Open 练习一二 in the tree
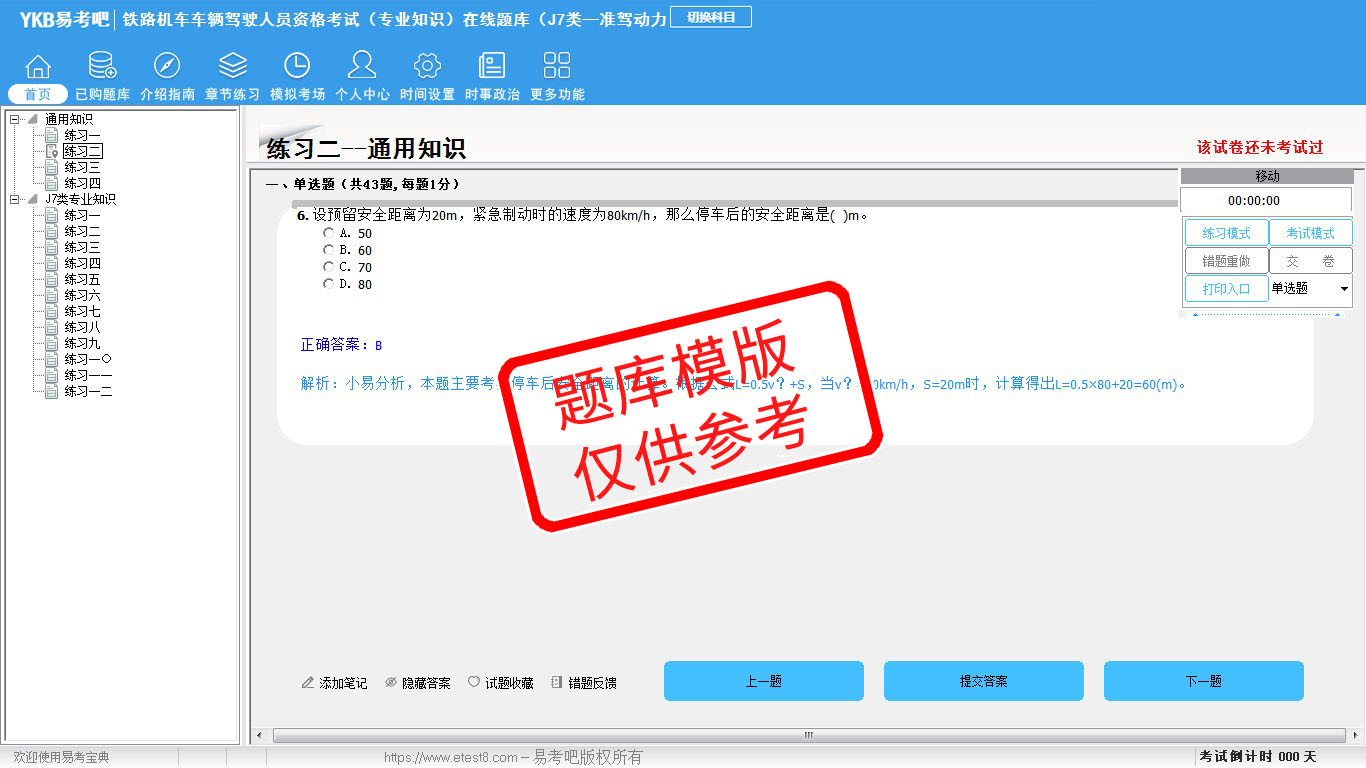Screen dimensions: 1366x768 click(88, 391)
